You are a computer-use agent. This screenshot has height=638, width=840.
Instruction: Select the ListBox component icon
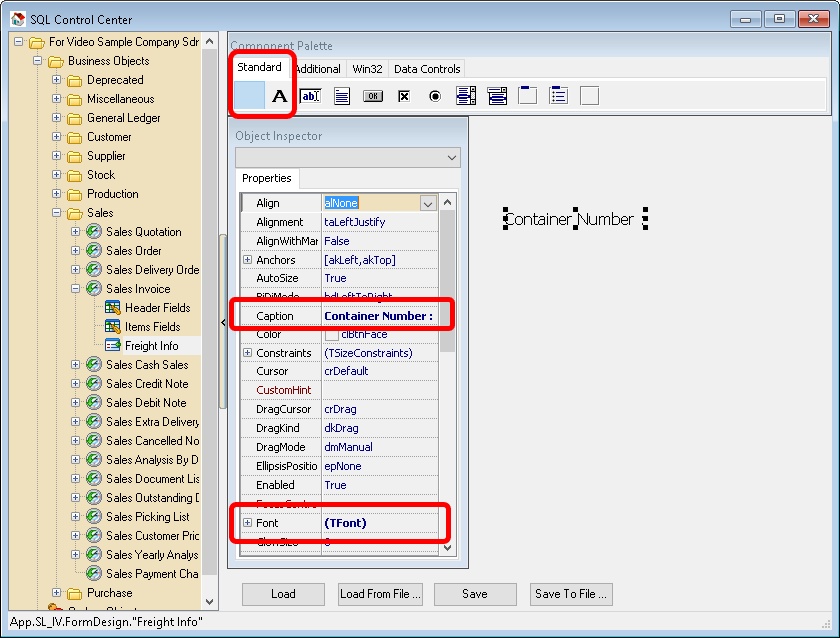[x=466, y=96]
